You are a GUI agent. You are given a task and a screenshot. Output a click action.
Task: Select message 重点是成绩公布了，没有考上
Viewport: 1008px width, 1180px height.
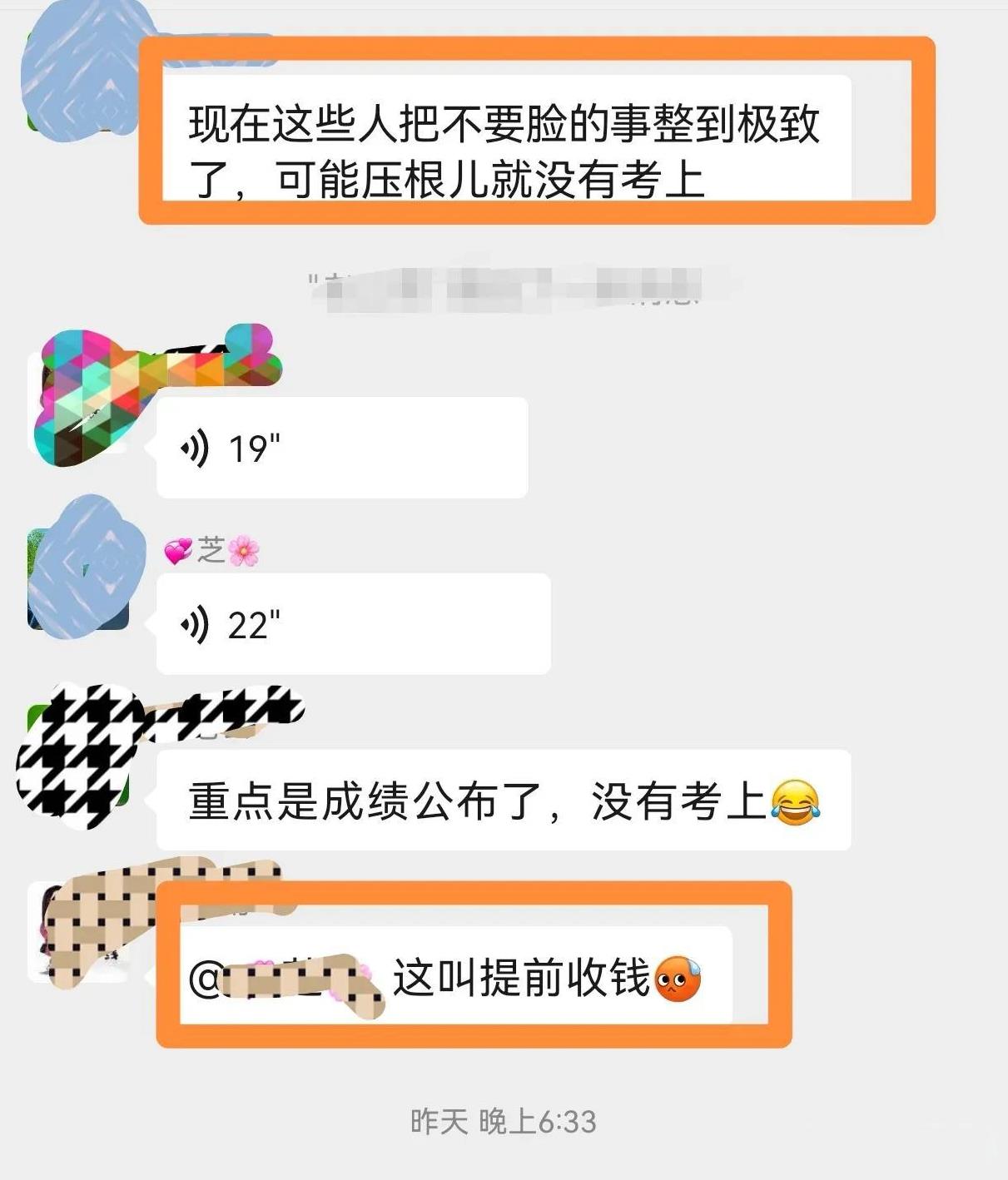click(504, 801)
